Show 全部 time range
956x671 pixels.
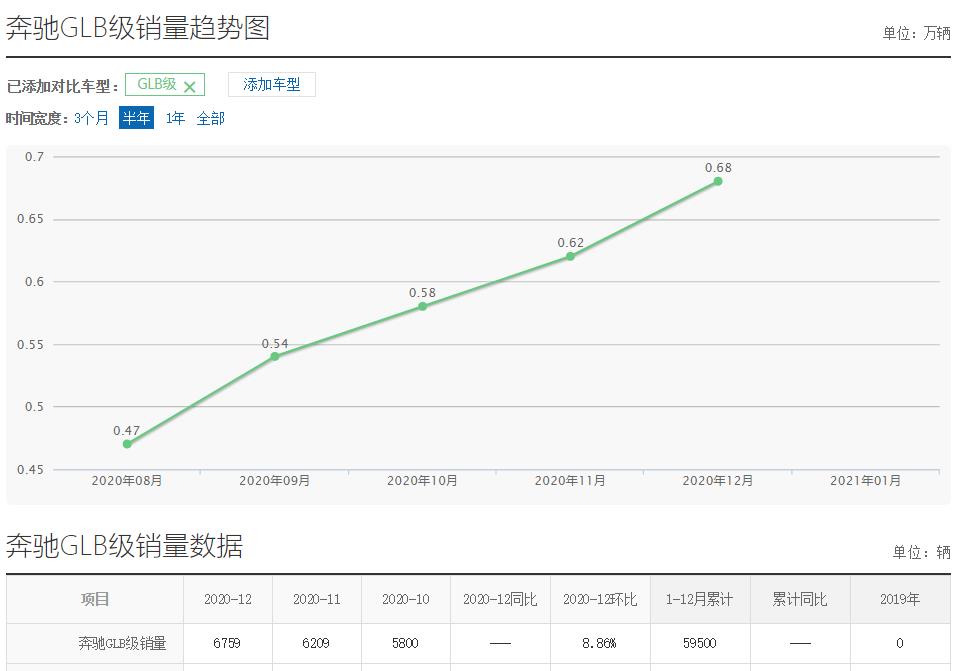point(211,118)
